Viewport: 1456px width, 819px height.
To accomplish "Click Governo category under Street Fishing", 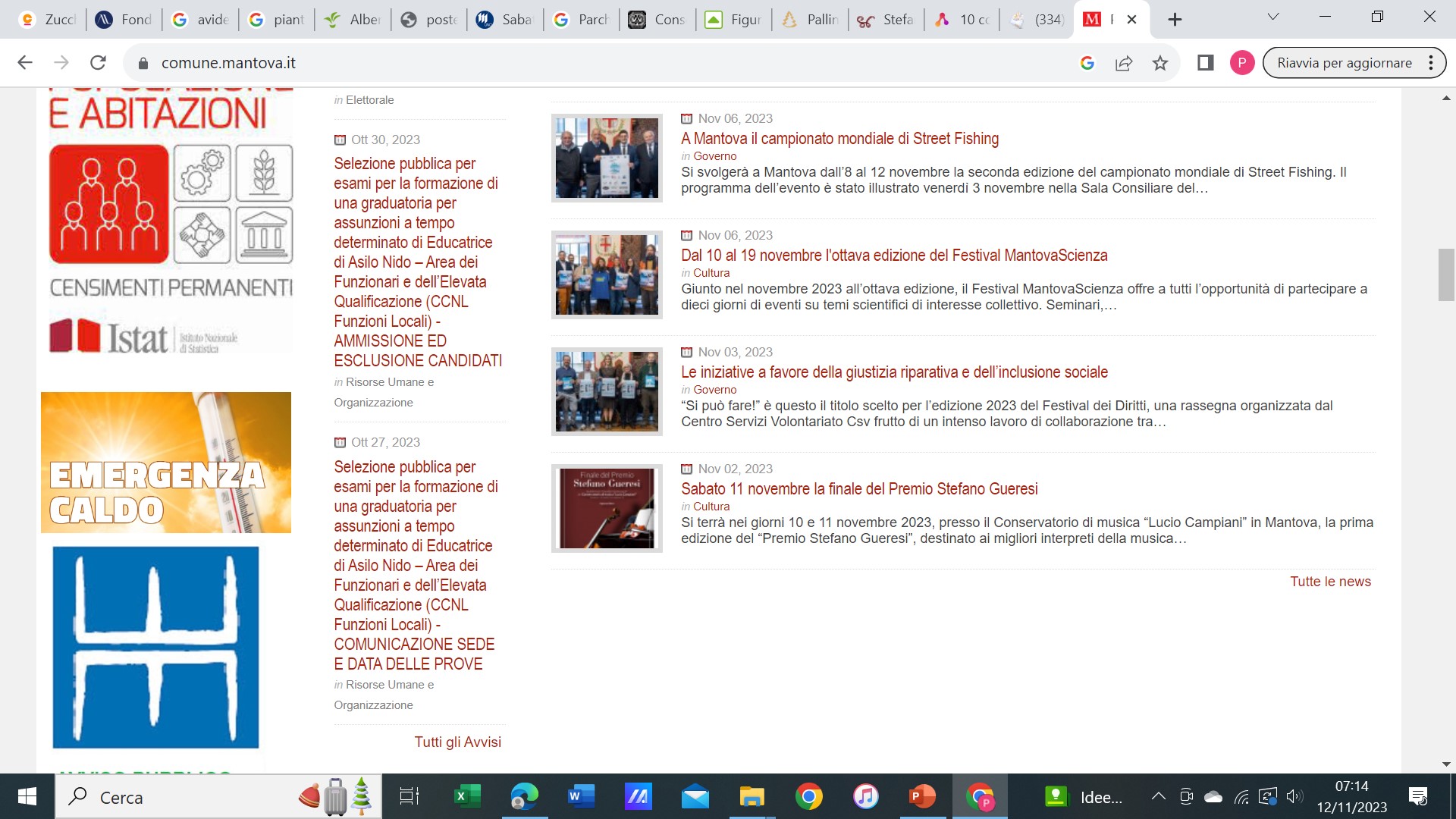I will [x=714, y=156].
